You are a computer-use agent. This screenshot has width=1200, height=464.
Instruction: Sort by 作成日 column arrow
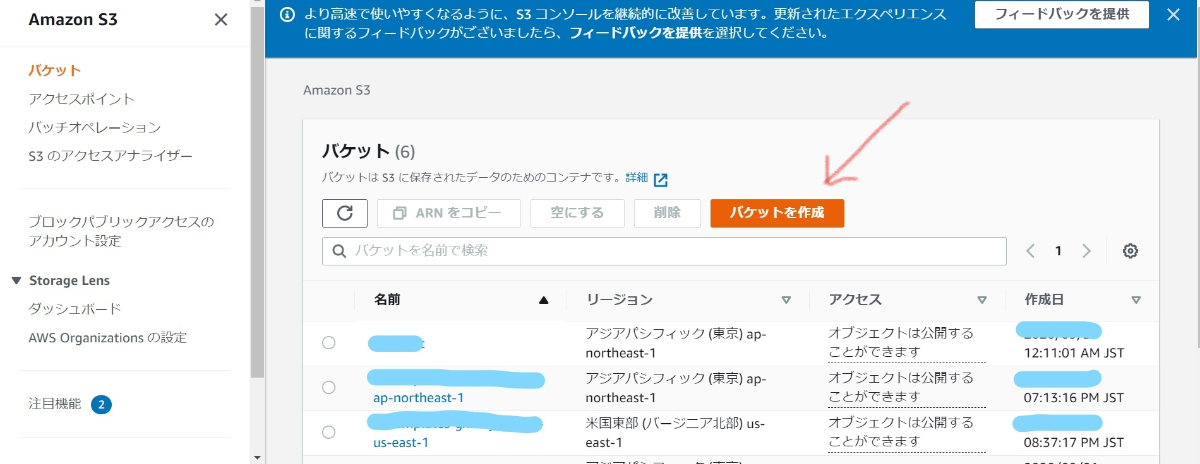tap(1136, 300)
